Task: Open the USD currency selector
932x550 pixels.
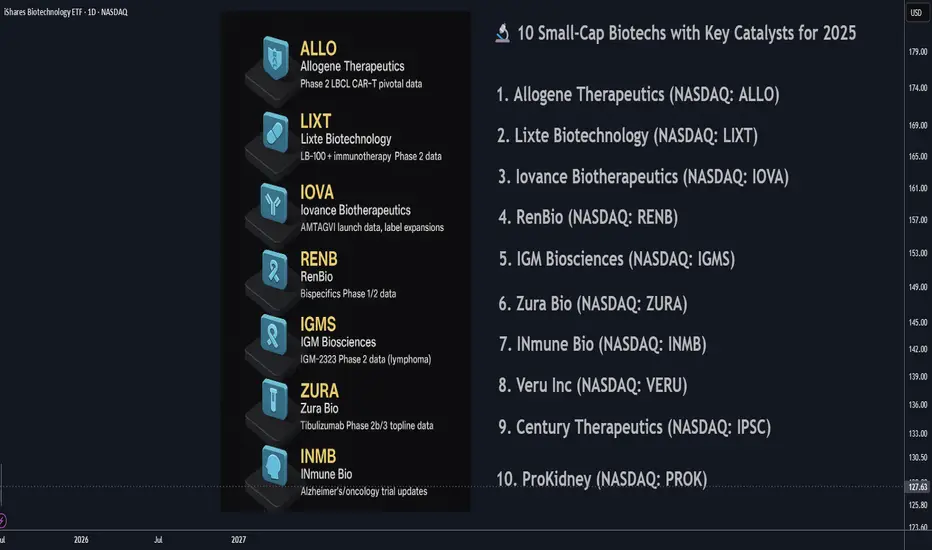Action: (x=916, y=12)
